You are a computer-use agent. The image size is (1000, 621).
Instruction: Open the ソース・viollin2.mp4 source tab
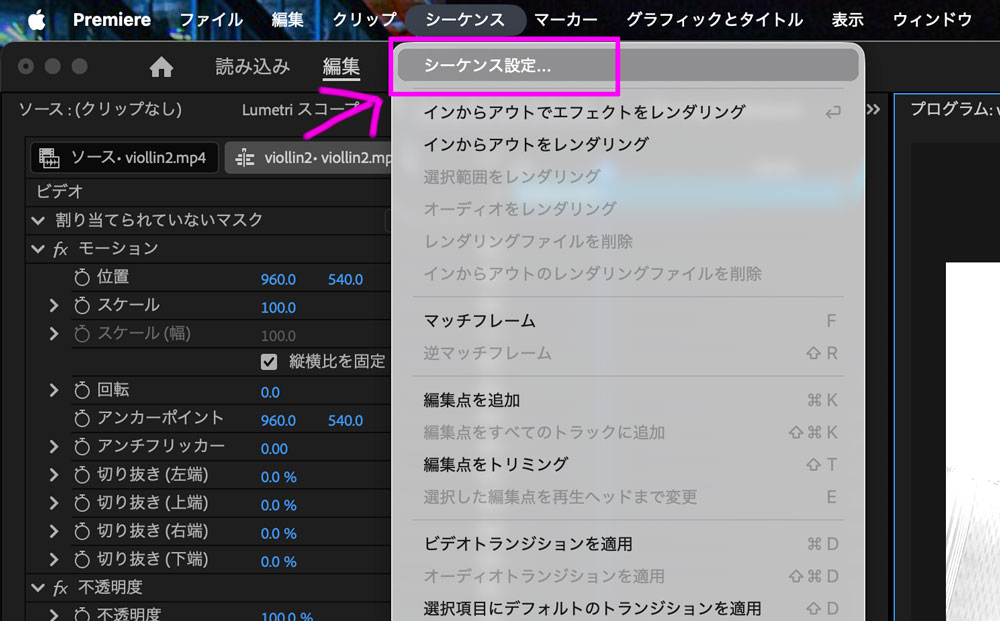(125, 158)
